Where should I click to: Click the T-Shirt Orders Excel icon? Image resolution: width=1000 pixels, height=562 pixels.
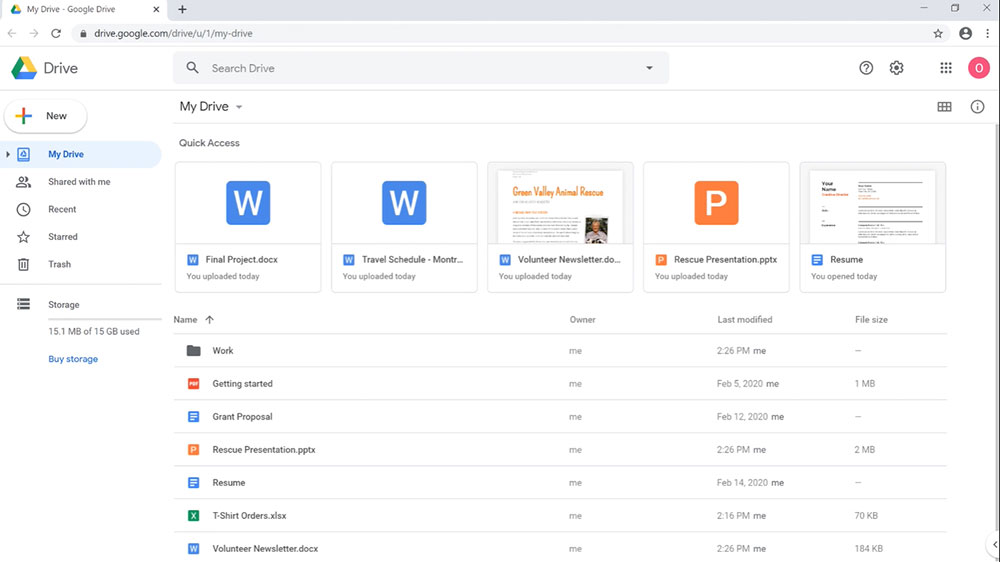tap(193, 515)
